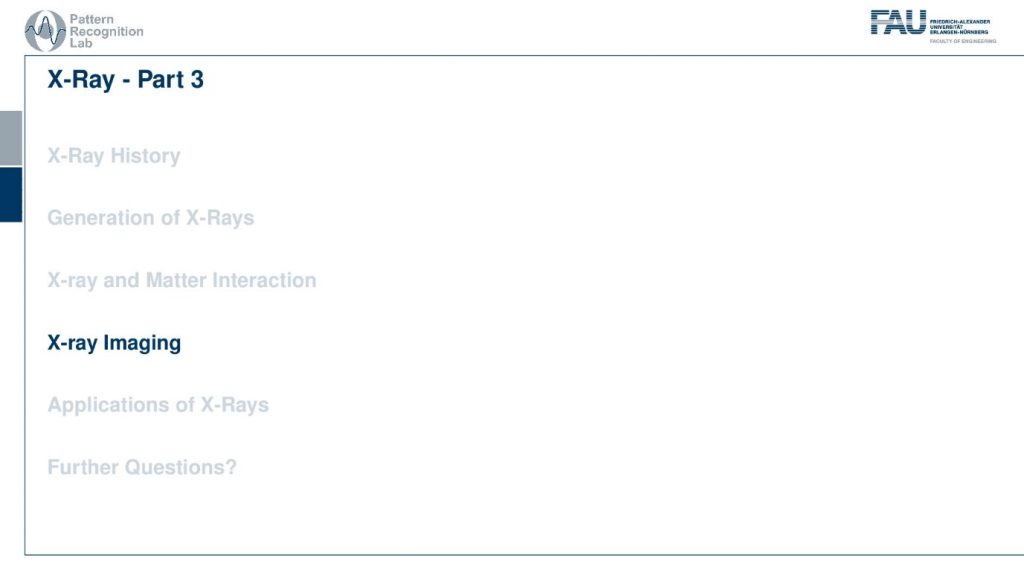
Task: Jump to 'X-ray and Matter Interaction' section
Action: point(182,280)
